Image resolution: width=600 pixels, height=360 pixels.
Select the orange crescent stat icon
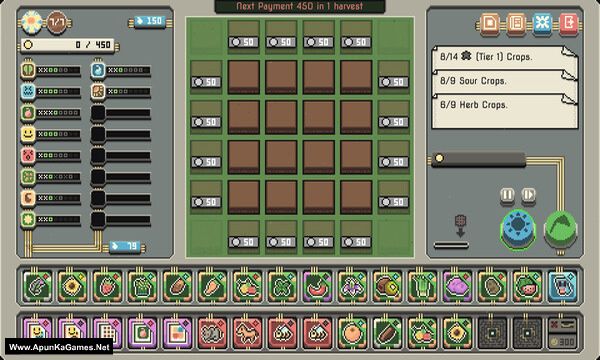click(x=28, y=199)
